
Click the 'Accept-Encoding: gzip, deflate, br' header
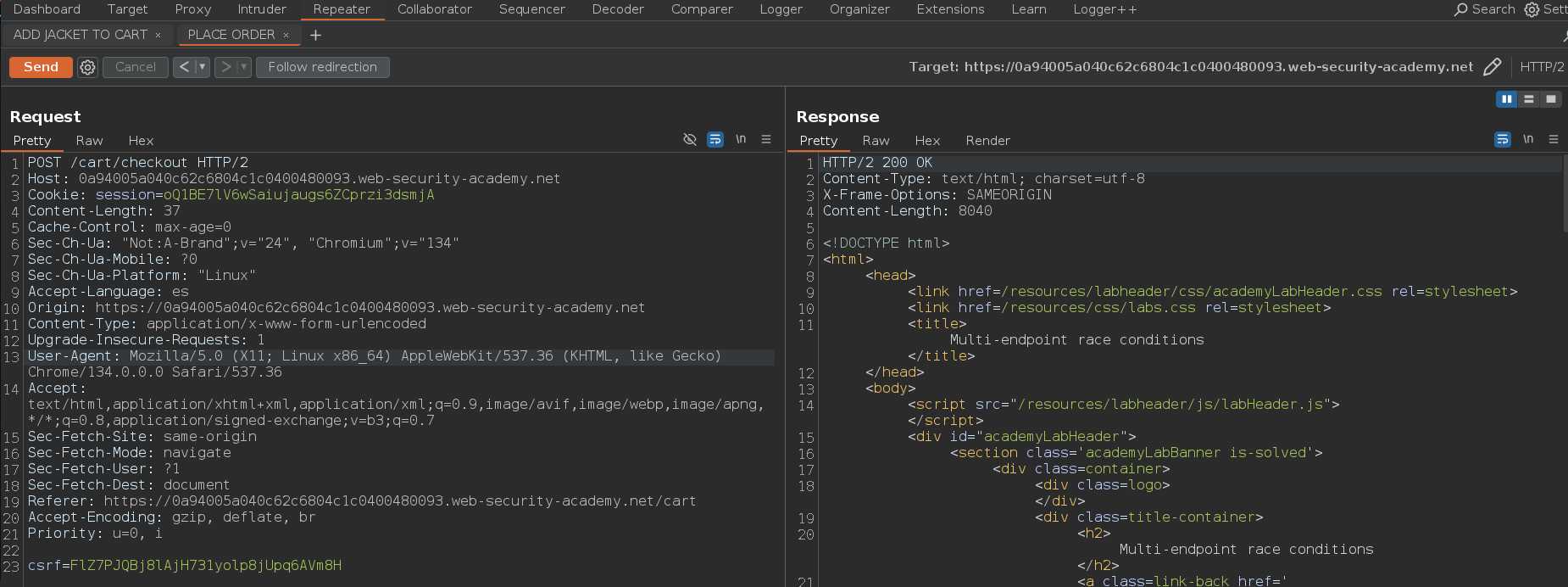point(172,517)
